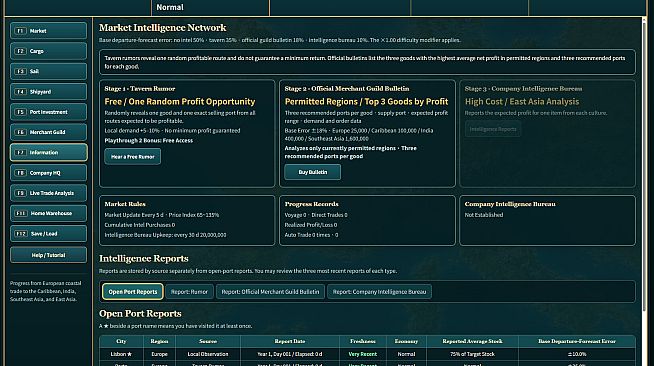
Task: Click the Region column header
Action: tap(159, 341)
